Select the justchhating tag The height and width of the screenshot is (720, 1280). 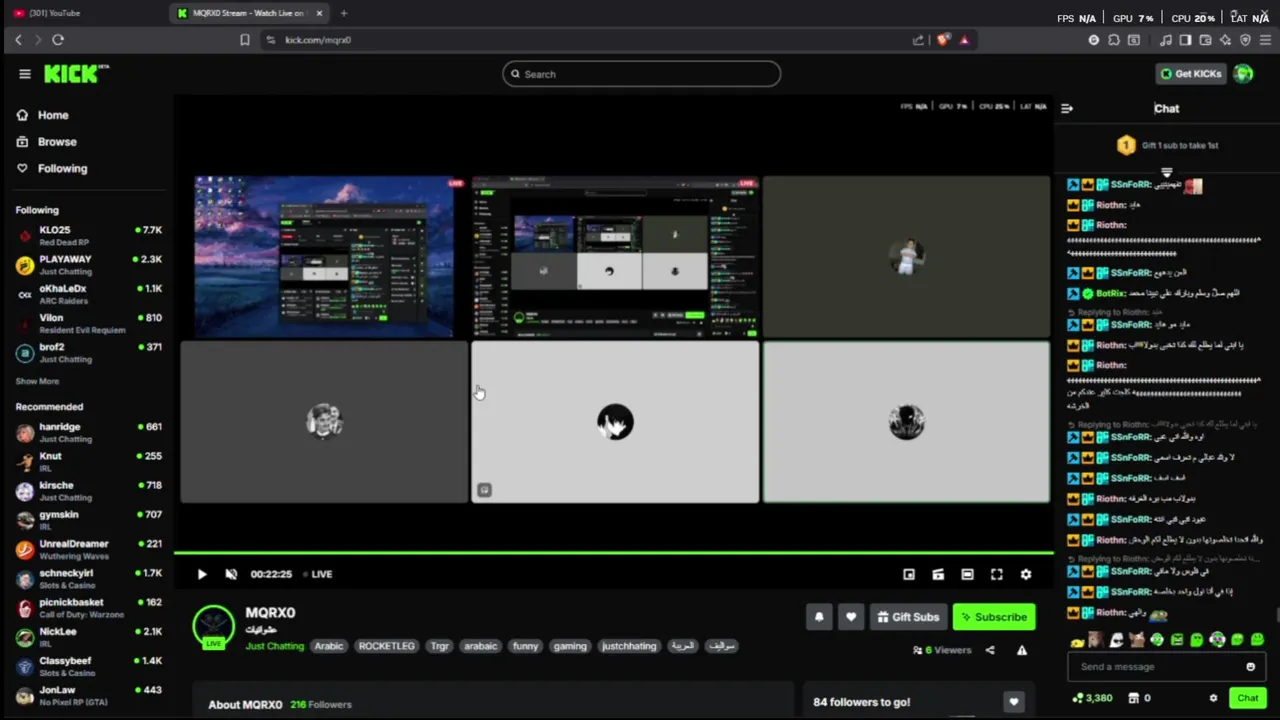point(629,646)
